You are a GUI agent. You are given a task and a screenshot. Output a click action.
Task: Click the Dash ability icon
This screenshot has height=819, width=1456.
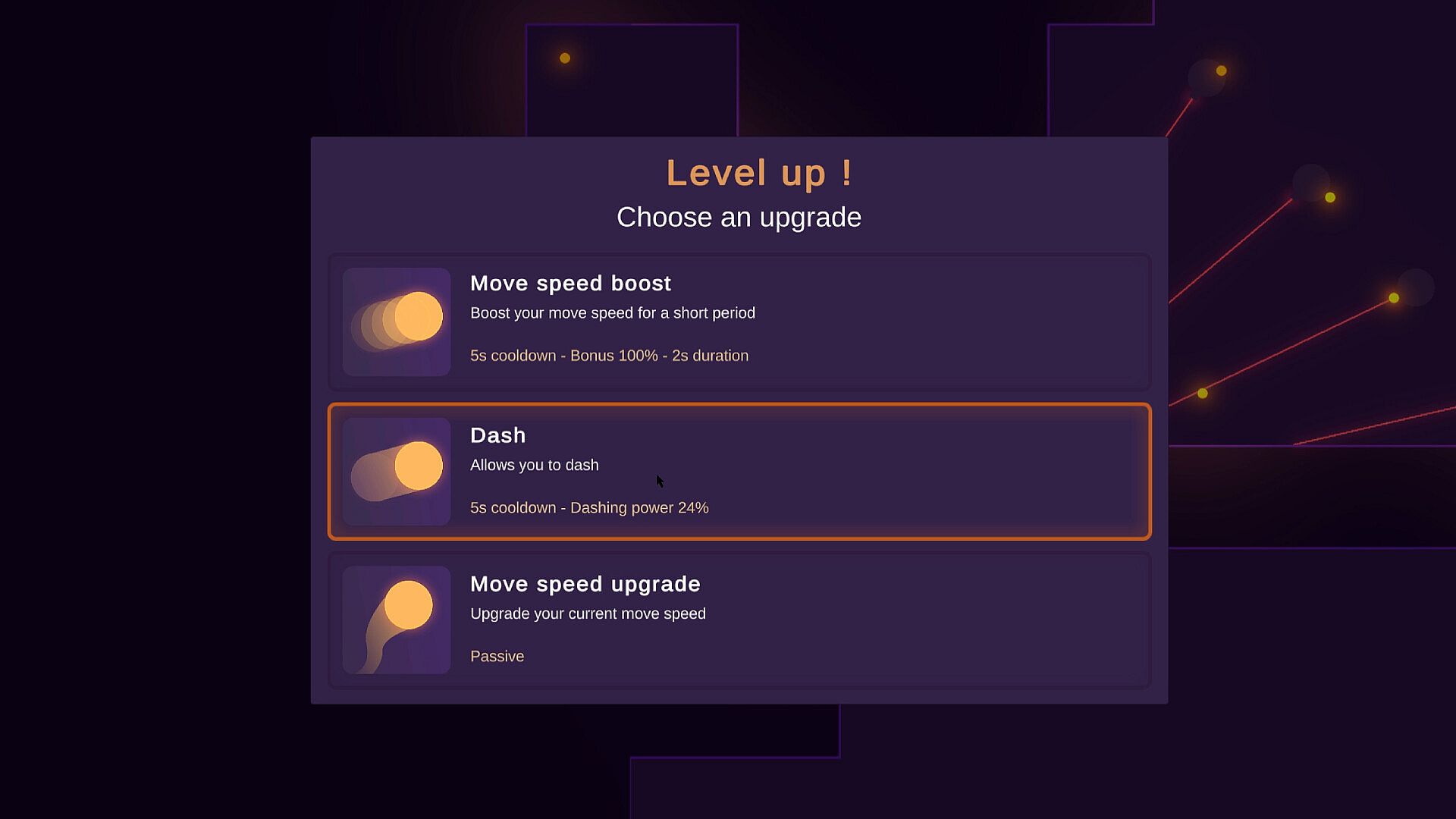pos(396,471)
